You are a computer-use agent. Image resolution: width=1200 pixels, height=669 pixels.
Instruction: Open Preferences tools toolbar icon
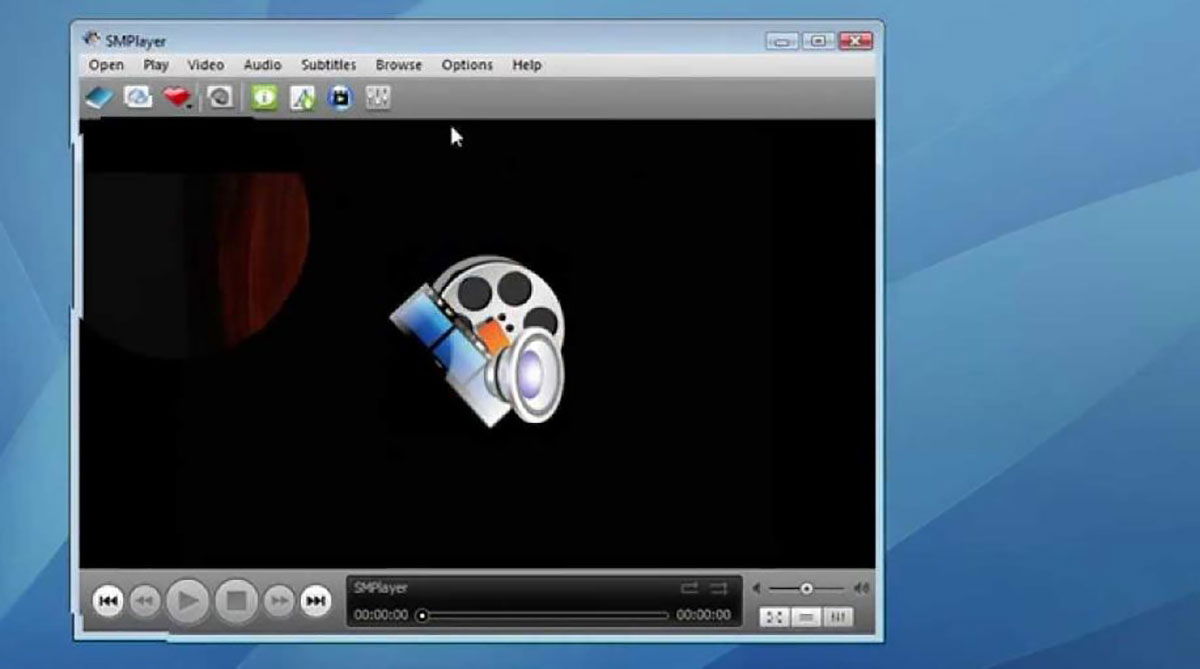(x=303, y=98)
